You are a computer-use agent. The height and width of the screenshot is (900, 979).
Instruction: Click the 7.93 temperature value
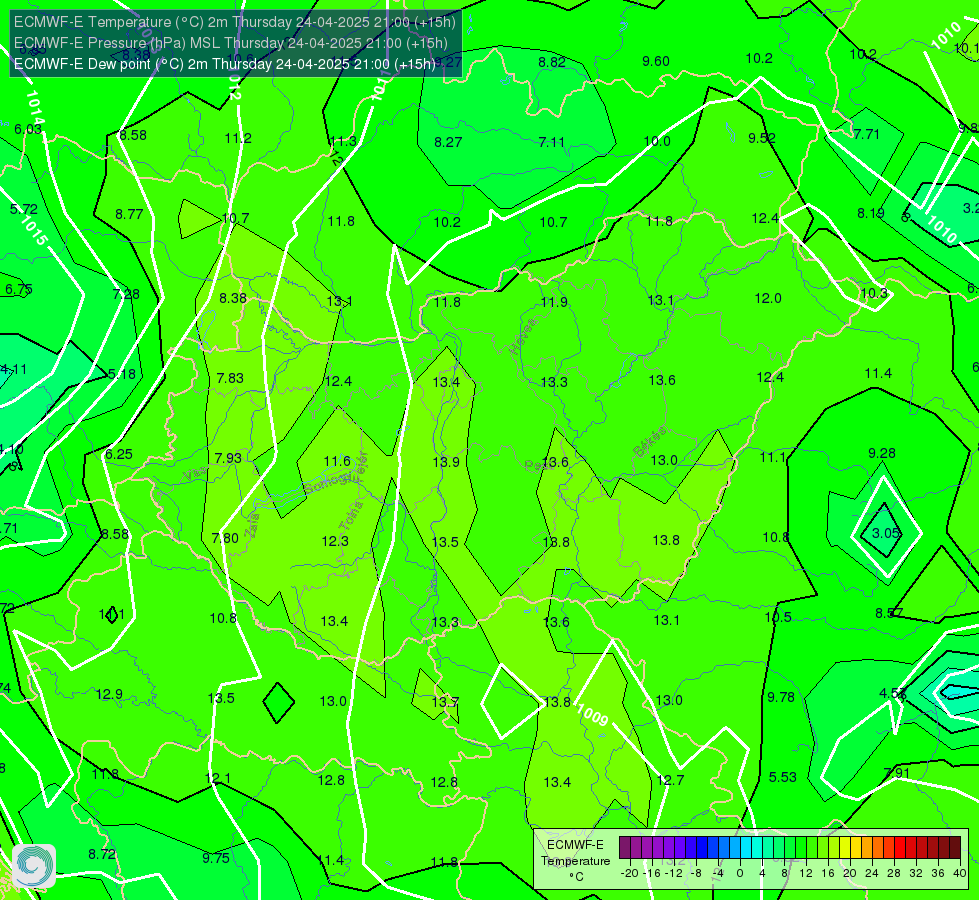click(228, 458)
